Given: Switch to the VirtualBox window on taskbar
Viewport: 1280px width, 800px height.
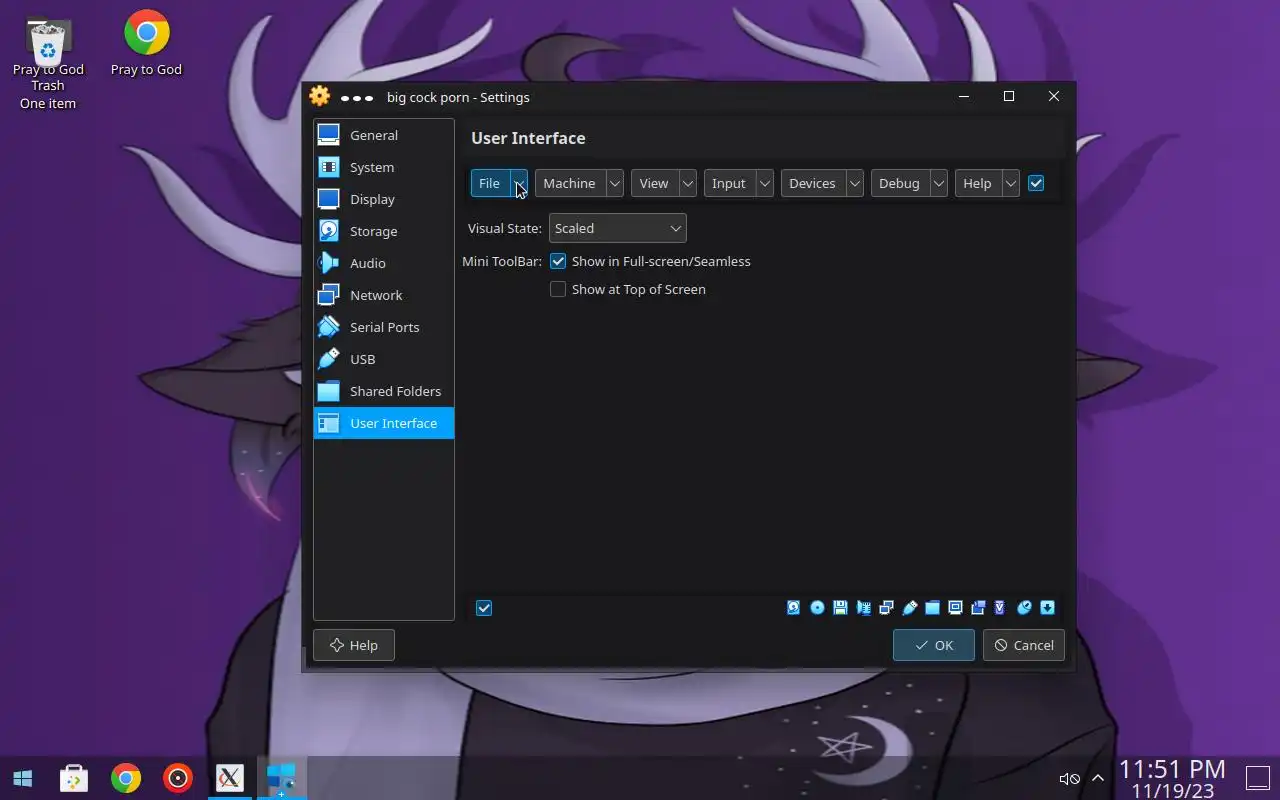Looking at the screenshot, I should coord(282,778).
